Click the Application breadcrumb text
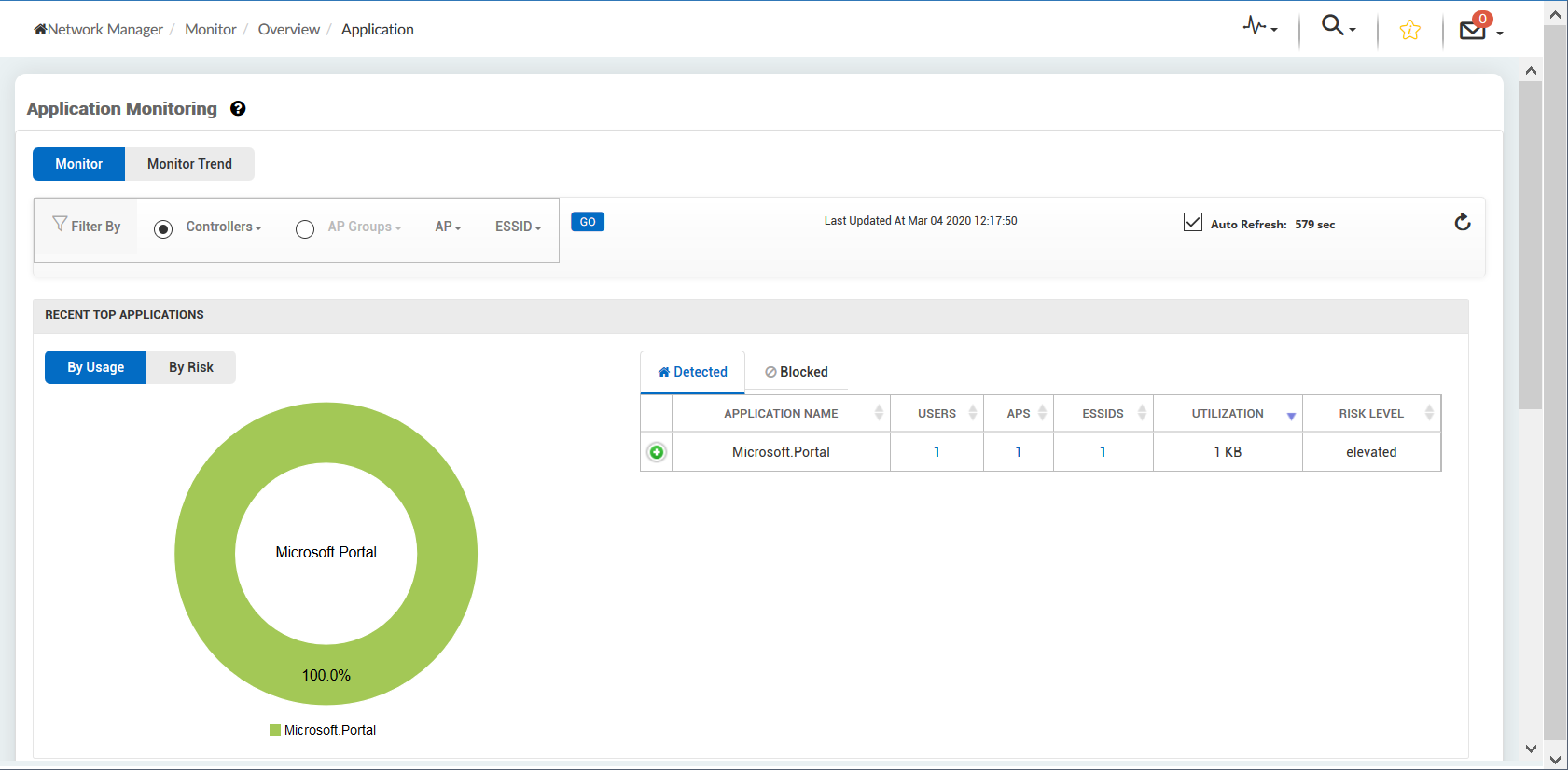 tap(377, 29)
